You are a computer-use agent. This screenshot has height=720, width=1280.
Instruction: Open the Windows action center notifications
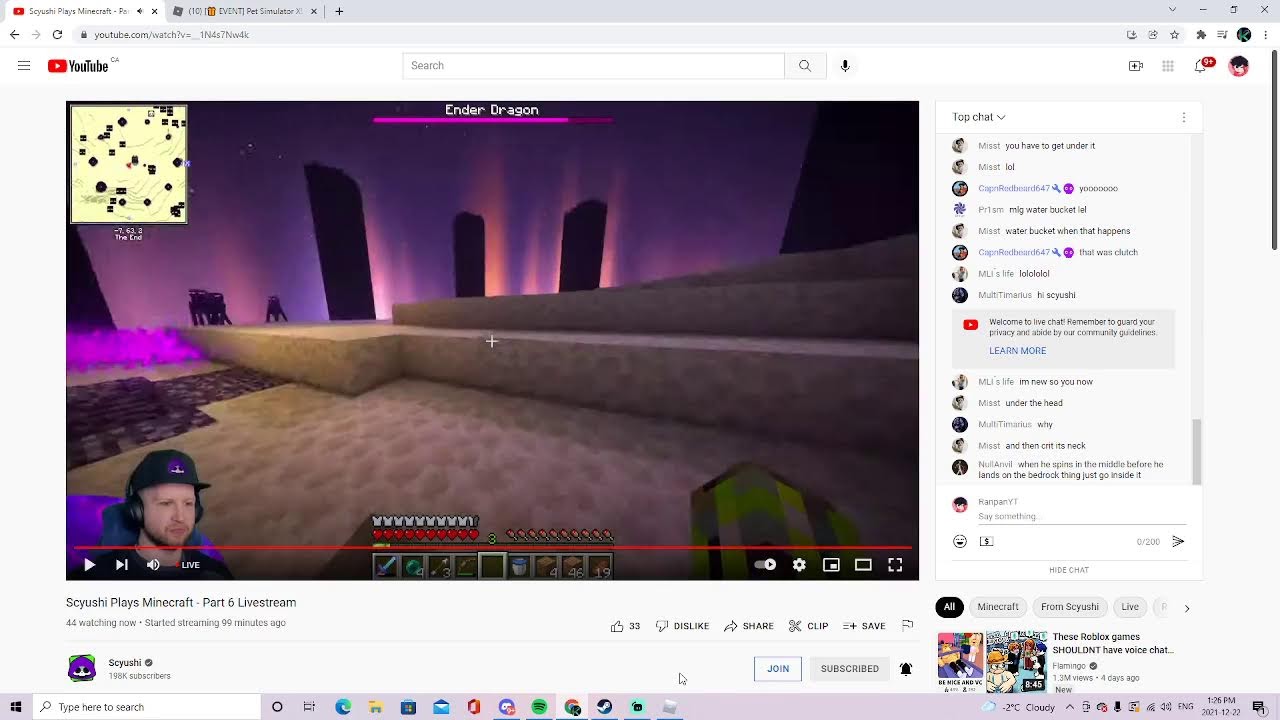(1259, 707)
